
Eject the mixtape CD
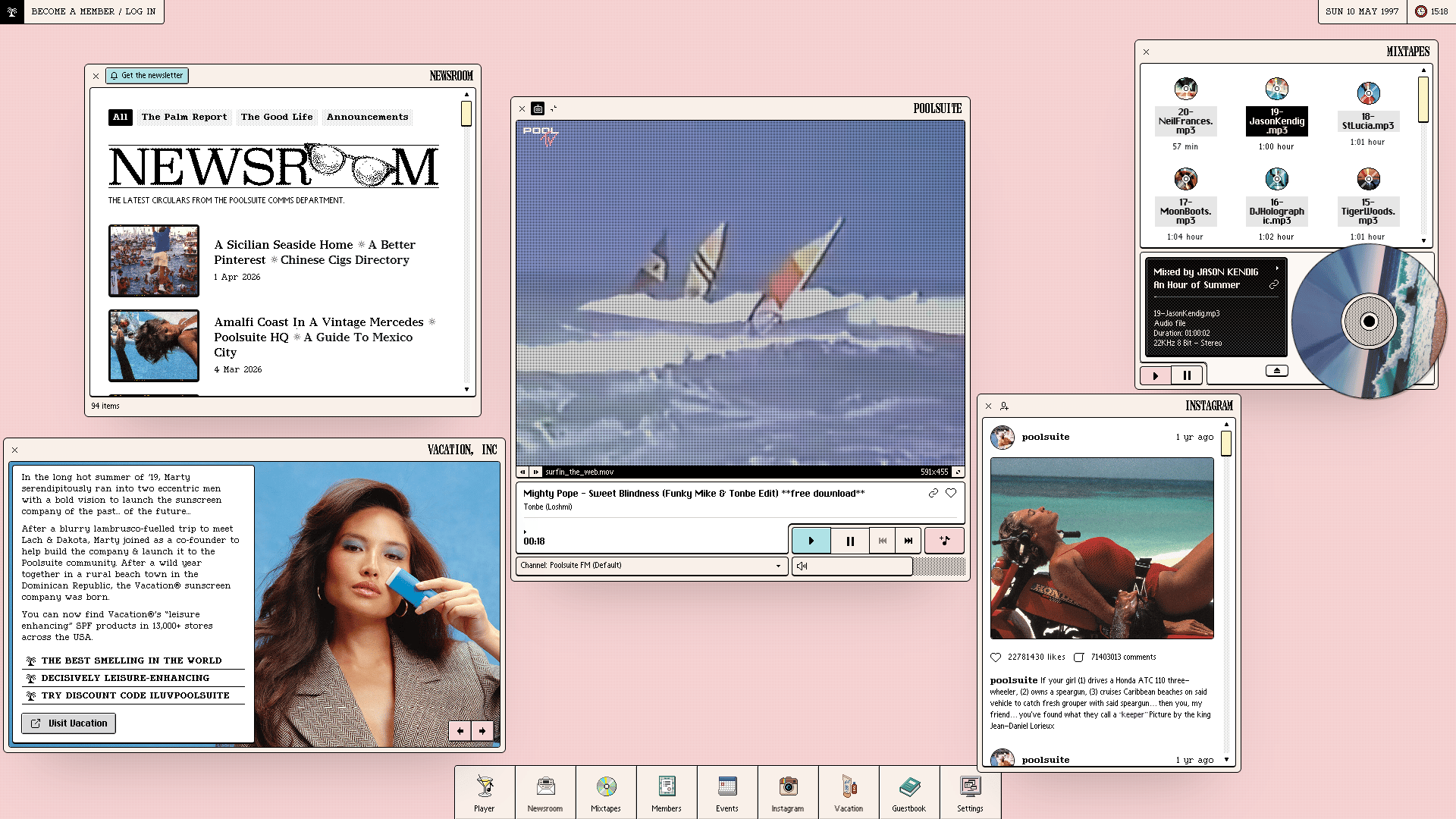coord(1277,371)
